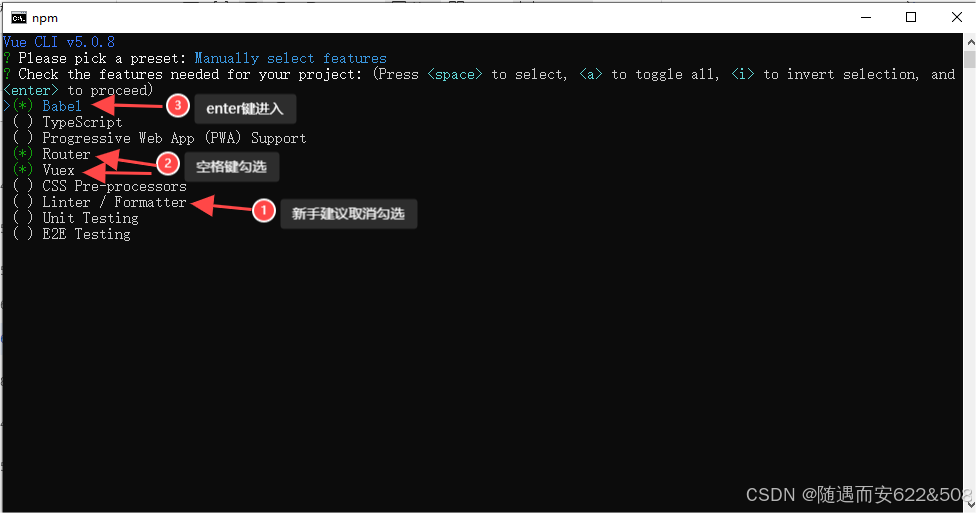Click the Unit Testing label
This screenshot has width=976, height=513.
pyautogui.click(x=90, y=218)
